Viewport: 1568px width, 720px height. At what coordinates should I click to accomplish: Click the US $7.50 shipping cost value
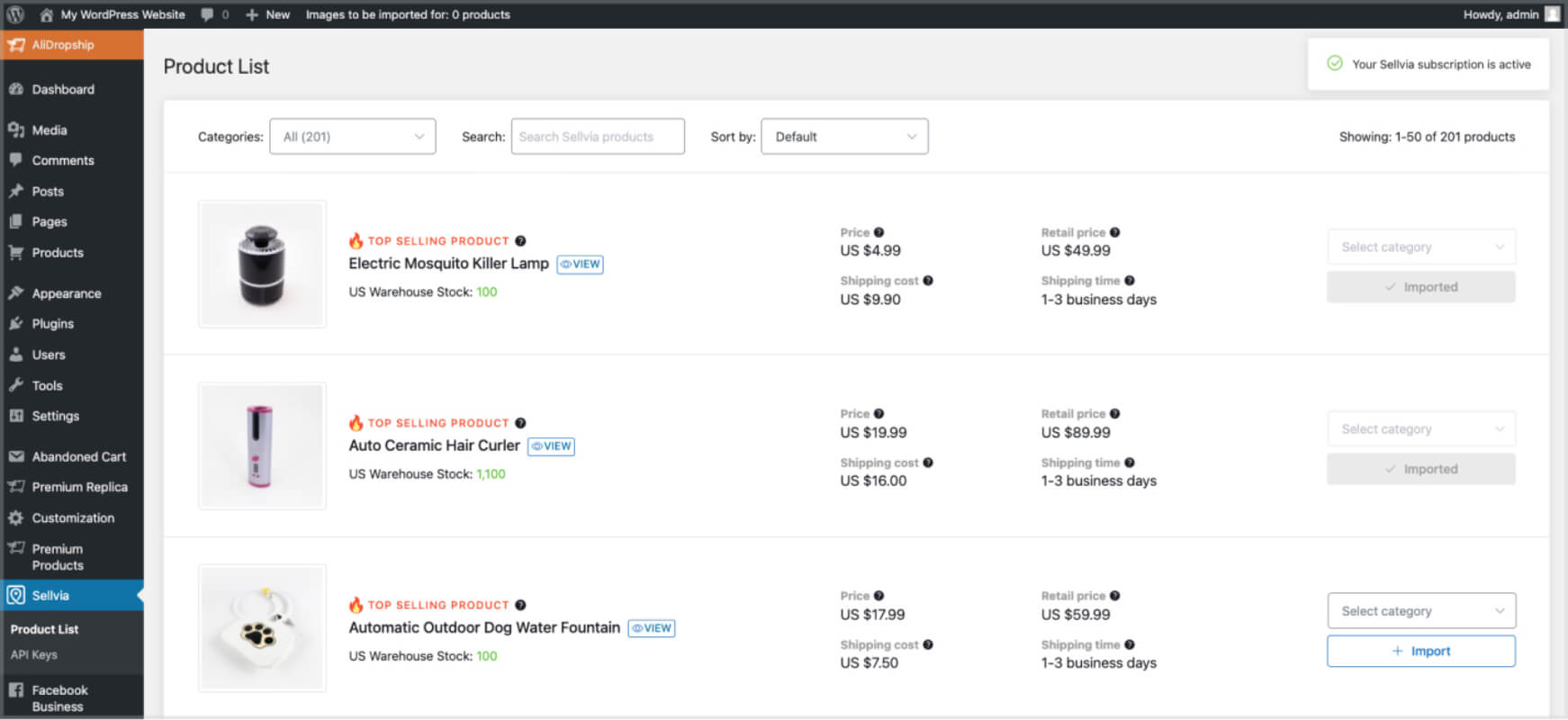pyautogui.click(x=870, y=663)
